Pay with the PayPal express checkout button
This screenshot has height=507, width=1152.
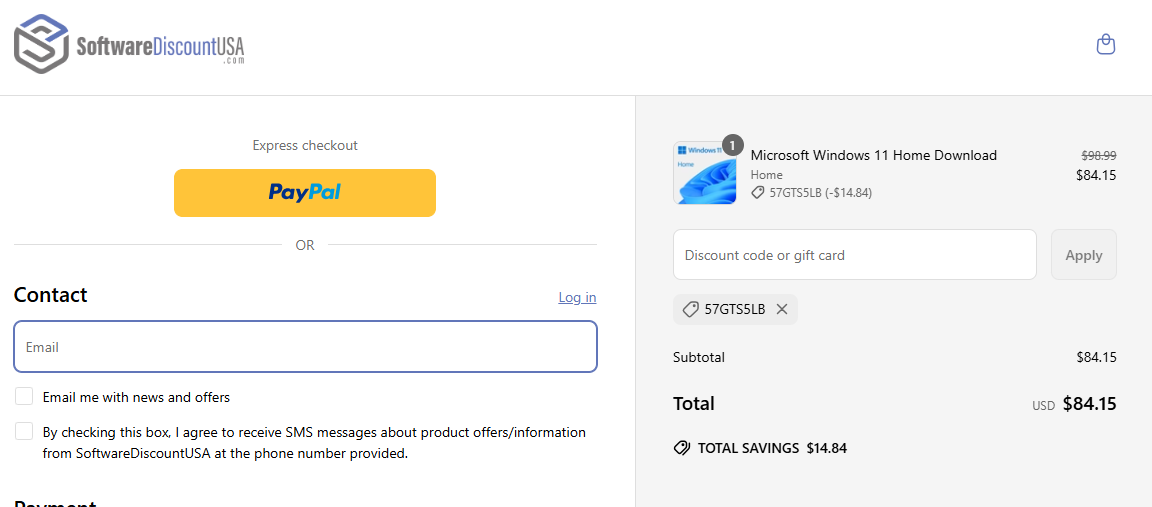pyautogui.click(x=305, y=192)
